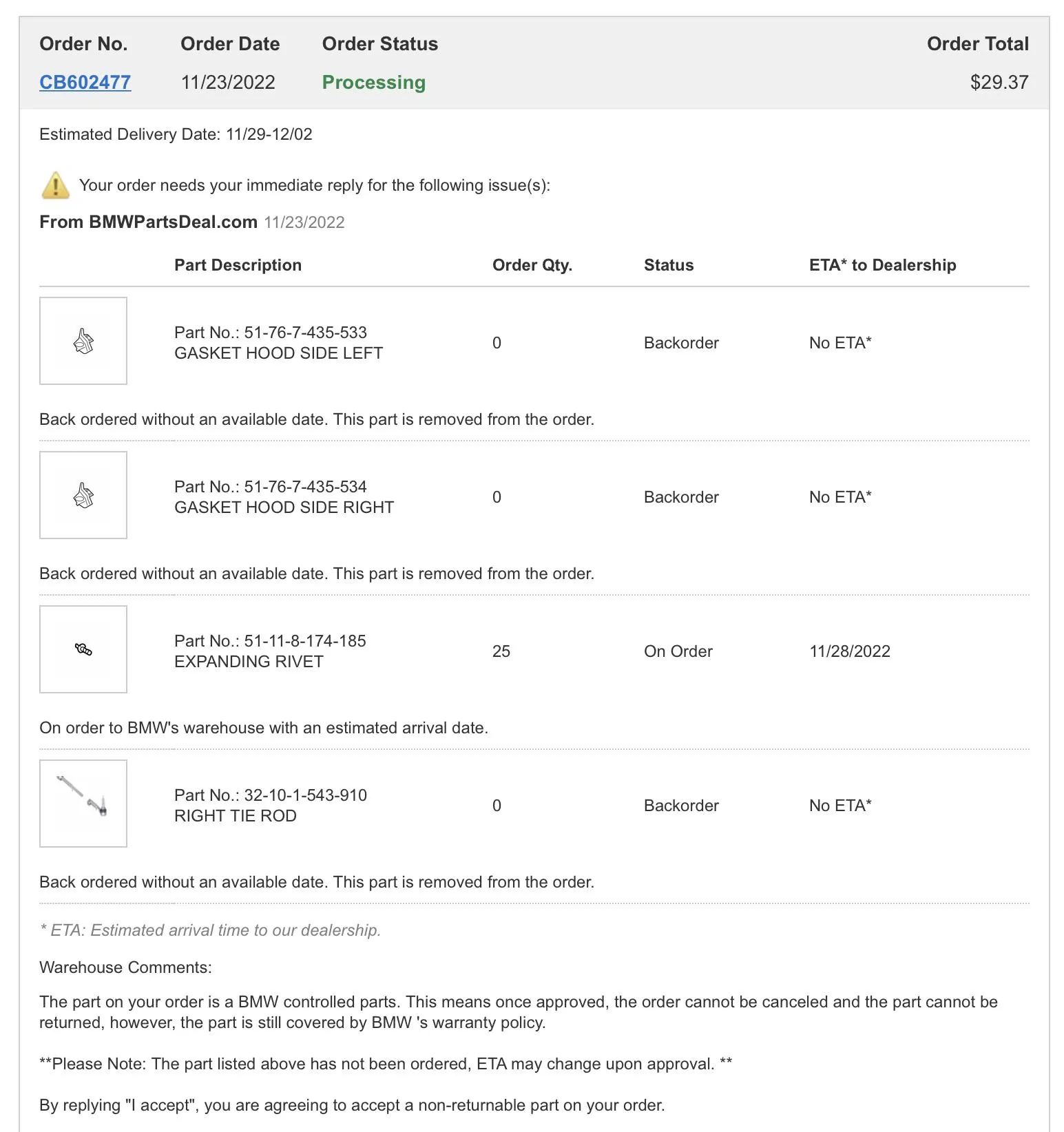Click the Estimated Delivery Date line

tap(176, 134)
